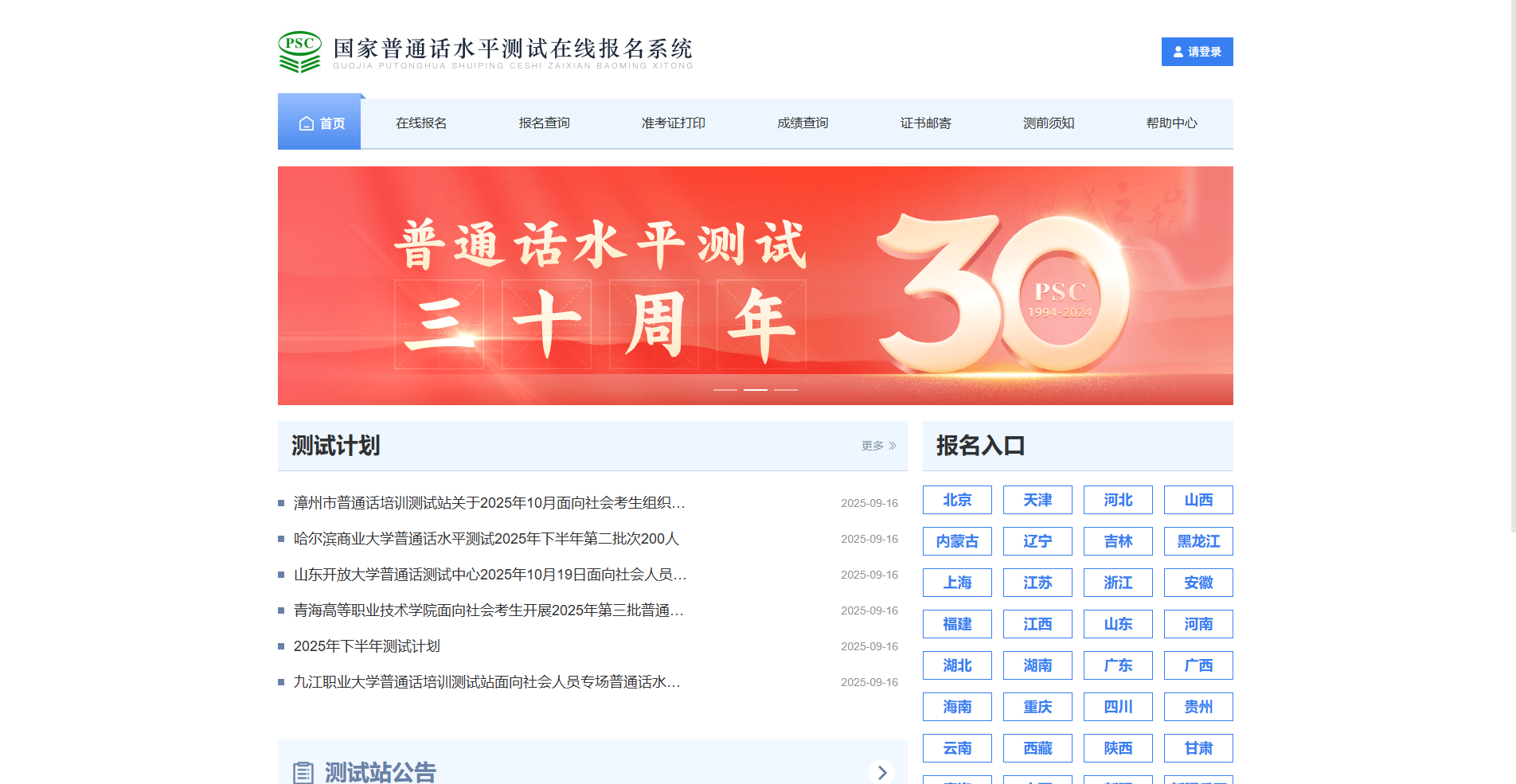The height and width of the screenshot is (784, 1516).
Task: Open the 成绩查询 menu item
Action: [801, 123]
